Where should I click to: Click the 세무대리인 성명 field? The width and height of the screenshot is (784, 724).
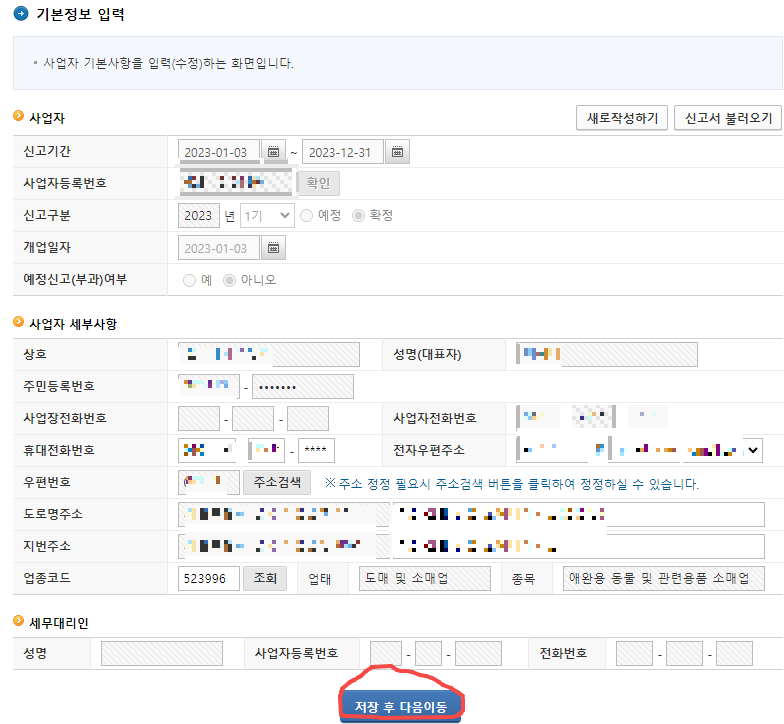162,654
